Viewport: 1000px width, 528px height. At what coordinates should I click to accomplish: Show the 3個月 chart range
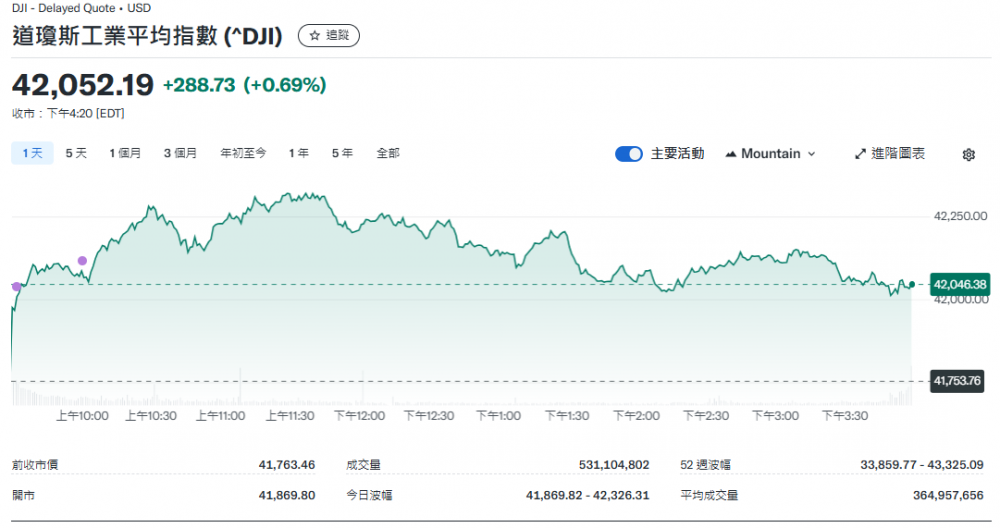[x=180, y=153]
